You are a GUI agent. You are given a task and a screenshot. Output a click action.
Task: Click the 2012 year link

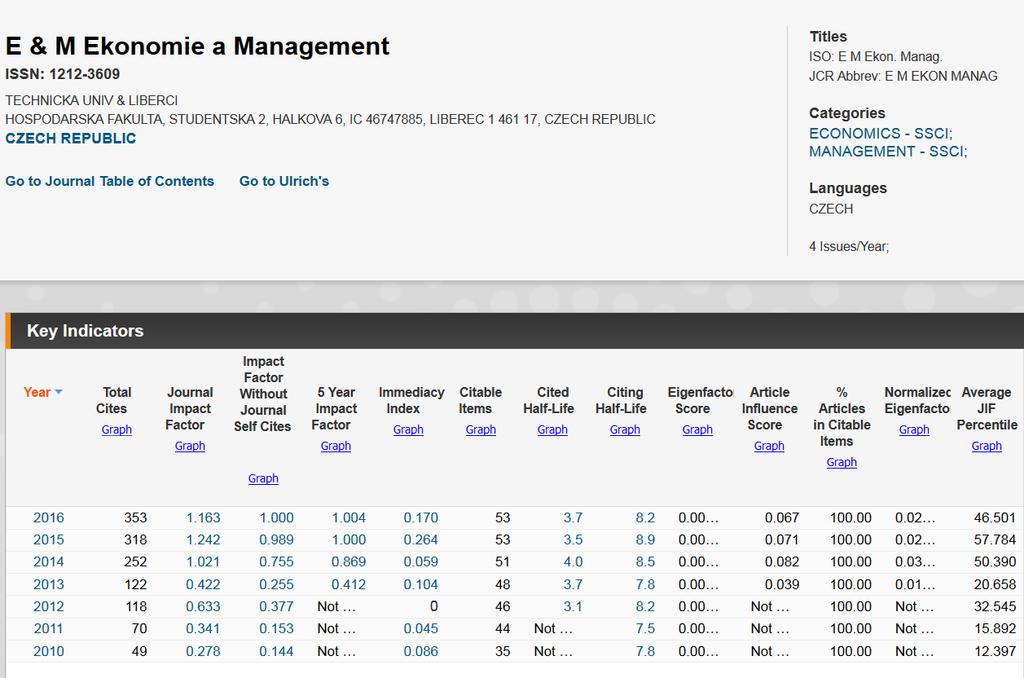point(49,607)
